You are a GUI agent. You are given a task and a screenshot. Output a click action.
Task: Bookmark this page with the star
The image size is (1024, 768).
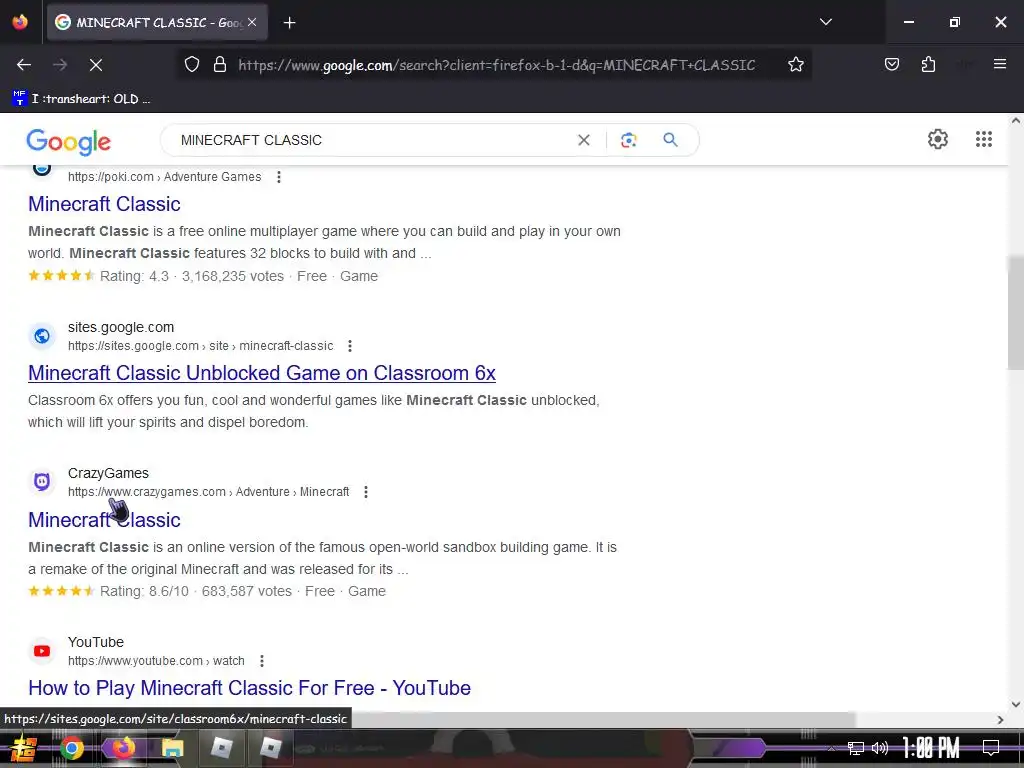point(795,65)
